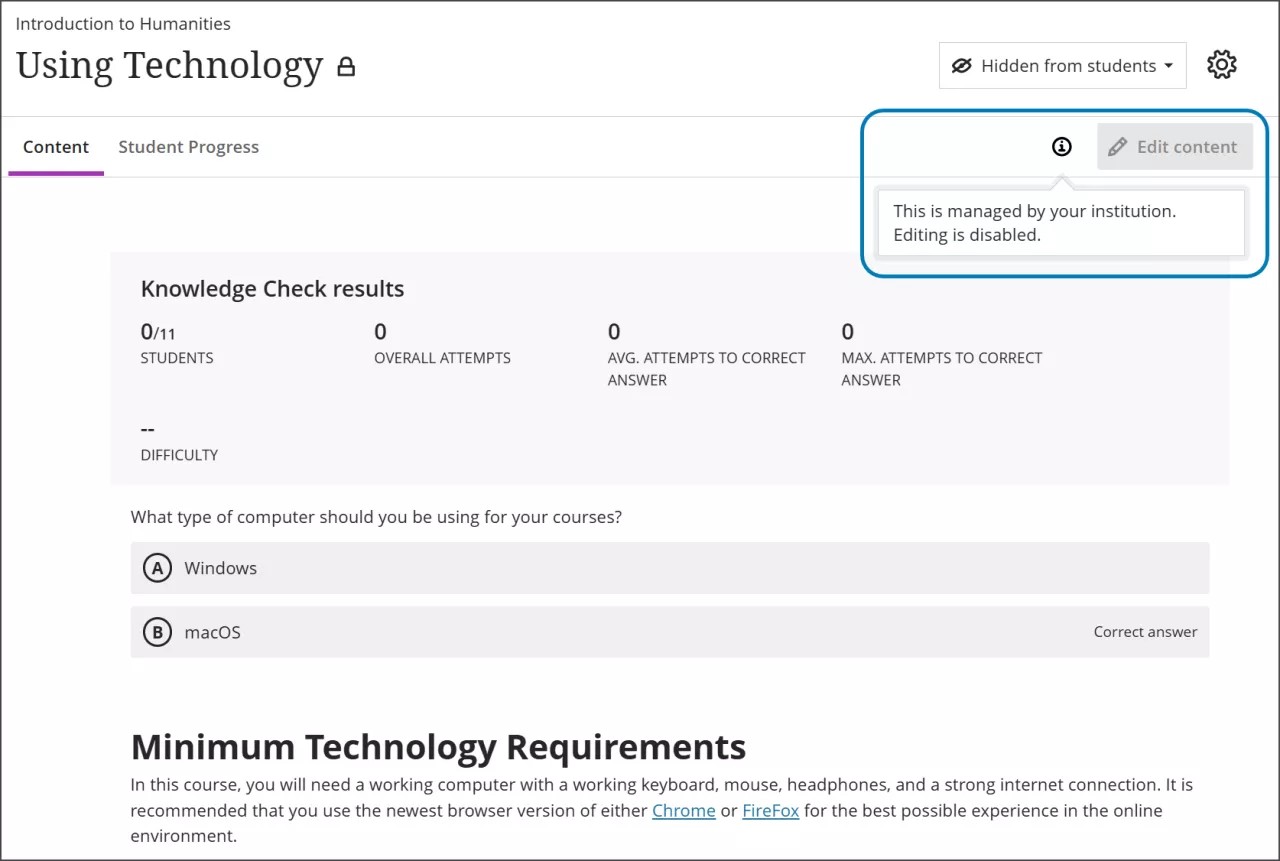Open the Chrome download link
This screenshot has height=861, width=1280.
tap(683, 810)
